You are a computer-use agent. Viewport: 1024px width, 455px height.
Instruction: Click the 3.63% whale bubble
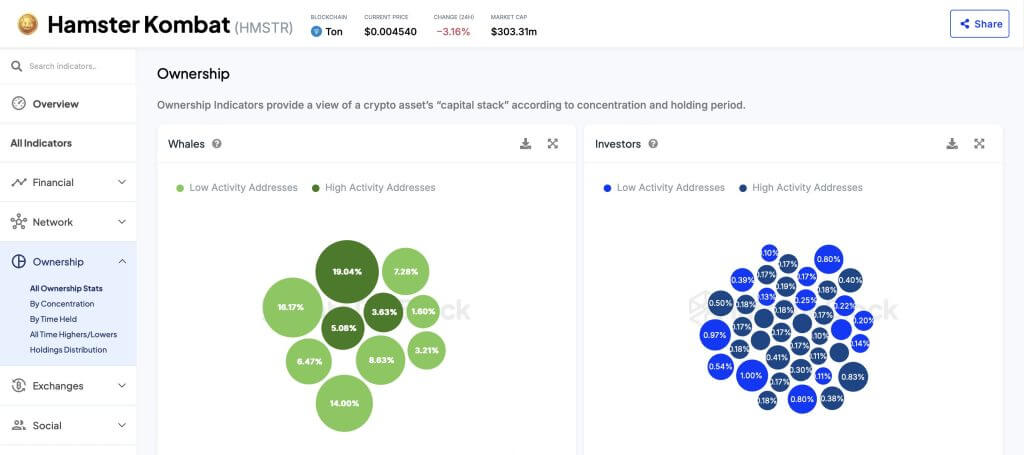[x=384, y=312]
